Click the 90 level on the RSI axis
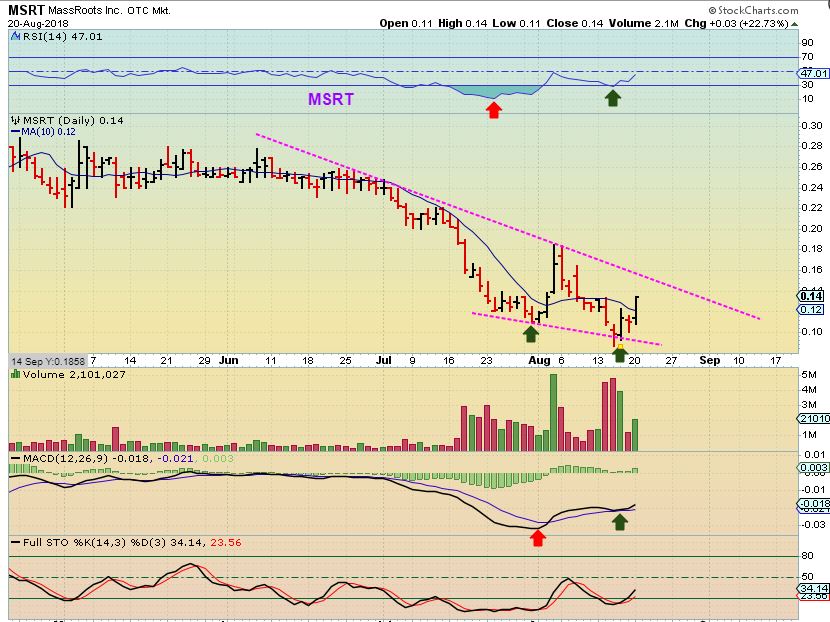This screenshot has width=830, height=622. pos(807,43)
